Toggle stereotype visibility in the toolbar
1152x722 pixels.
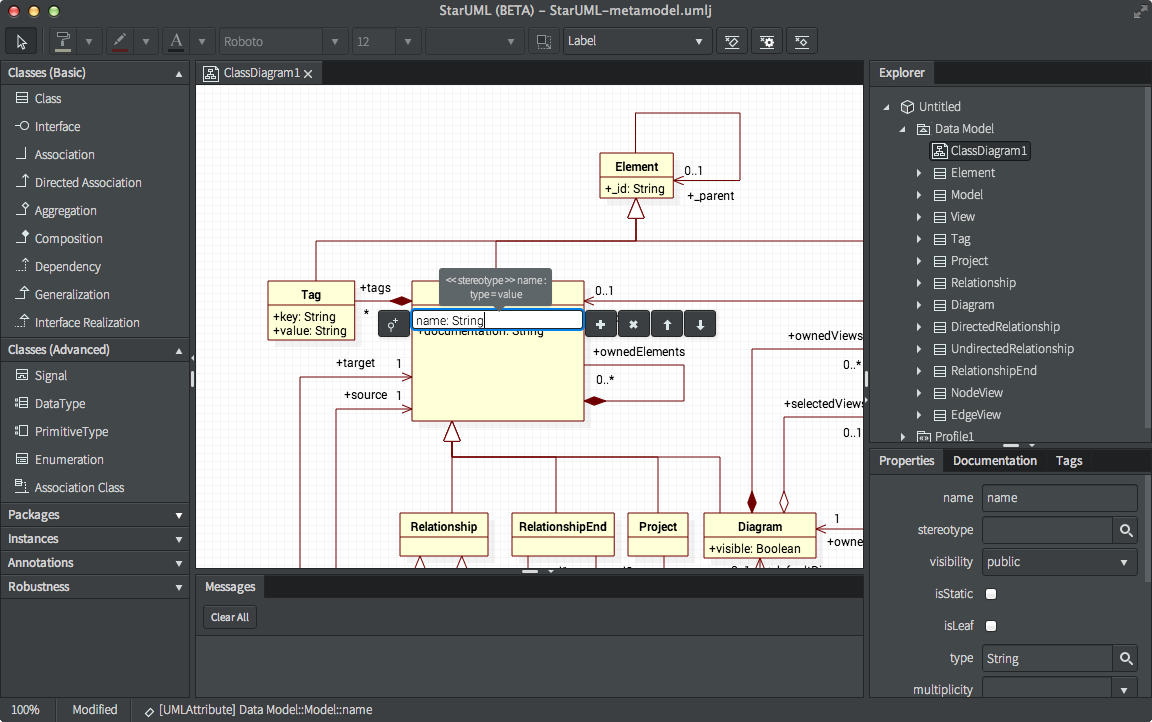(x=732, y=41)
